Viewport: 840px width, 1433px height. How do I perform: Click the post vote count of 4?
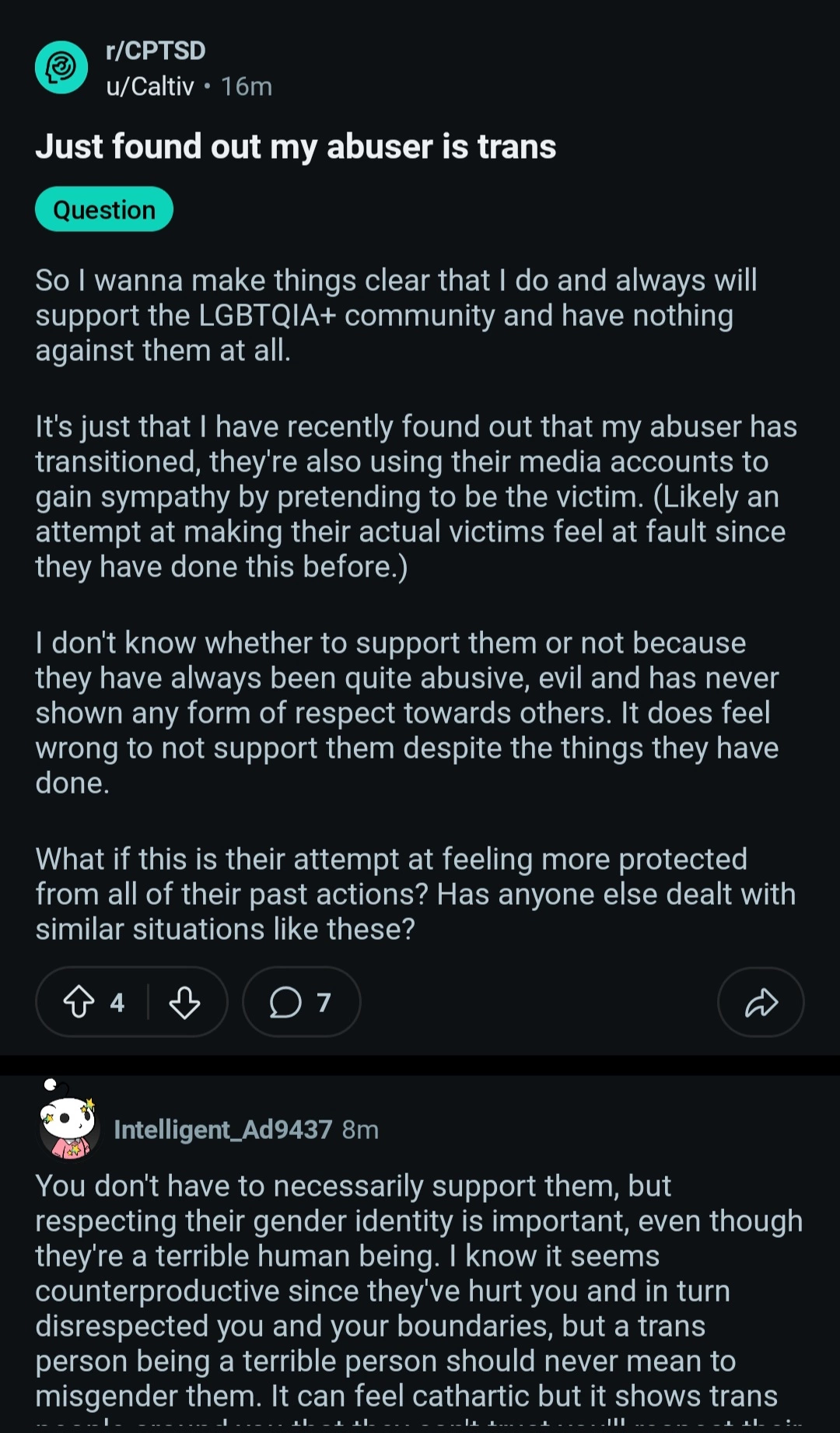pyautogui.click(x=117, y=1002)
